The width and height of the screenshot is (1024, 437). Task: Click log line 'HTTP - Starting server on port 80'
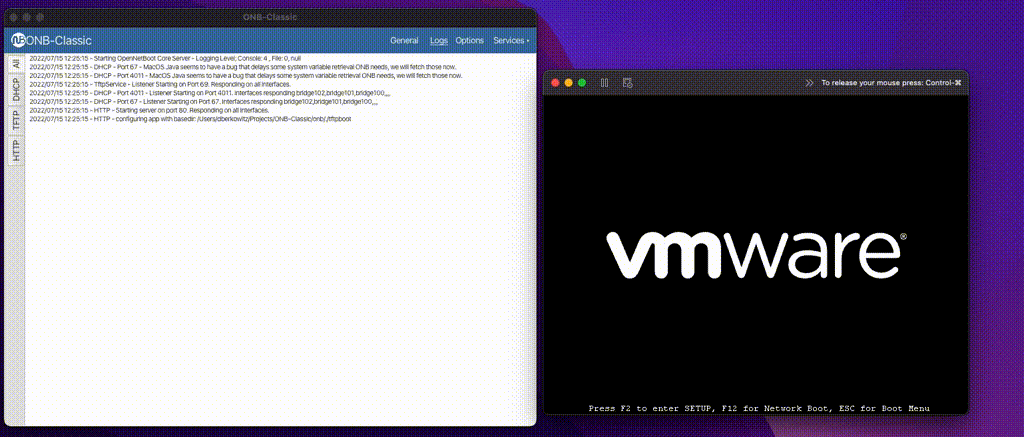click(150, 110)
